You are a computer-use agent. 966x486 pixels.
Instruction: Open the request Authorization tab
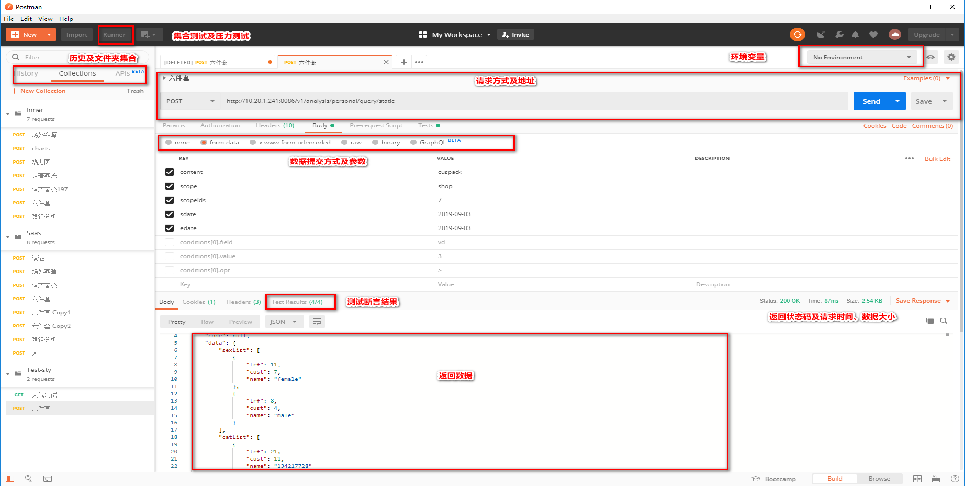pyautogui.click(x=220, y=125)
